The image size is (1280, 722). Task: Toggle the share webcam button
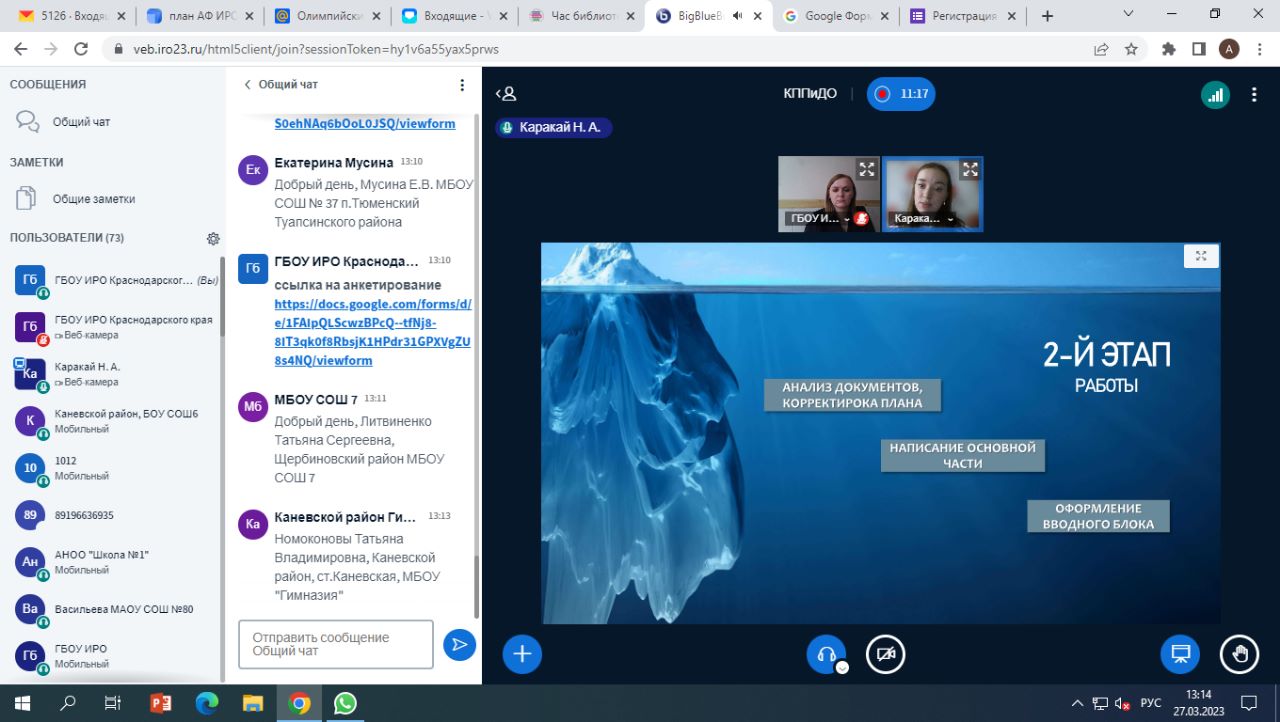coord(885,654)
